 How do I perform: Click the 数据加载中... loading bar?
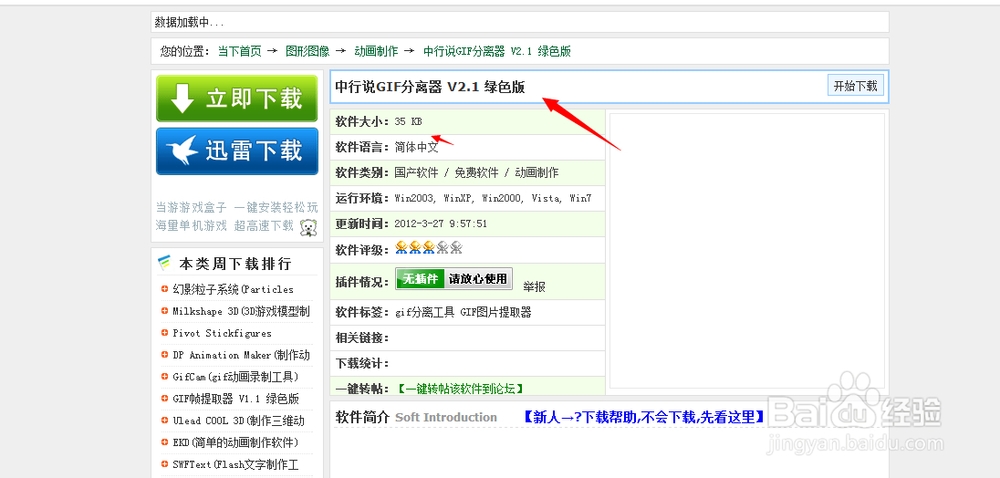pyautogui.click(x=520, y=22)
